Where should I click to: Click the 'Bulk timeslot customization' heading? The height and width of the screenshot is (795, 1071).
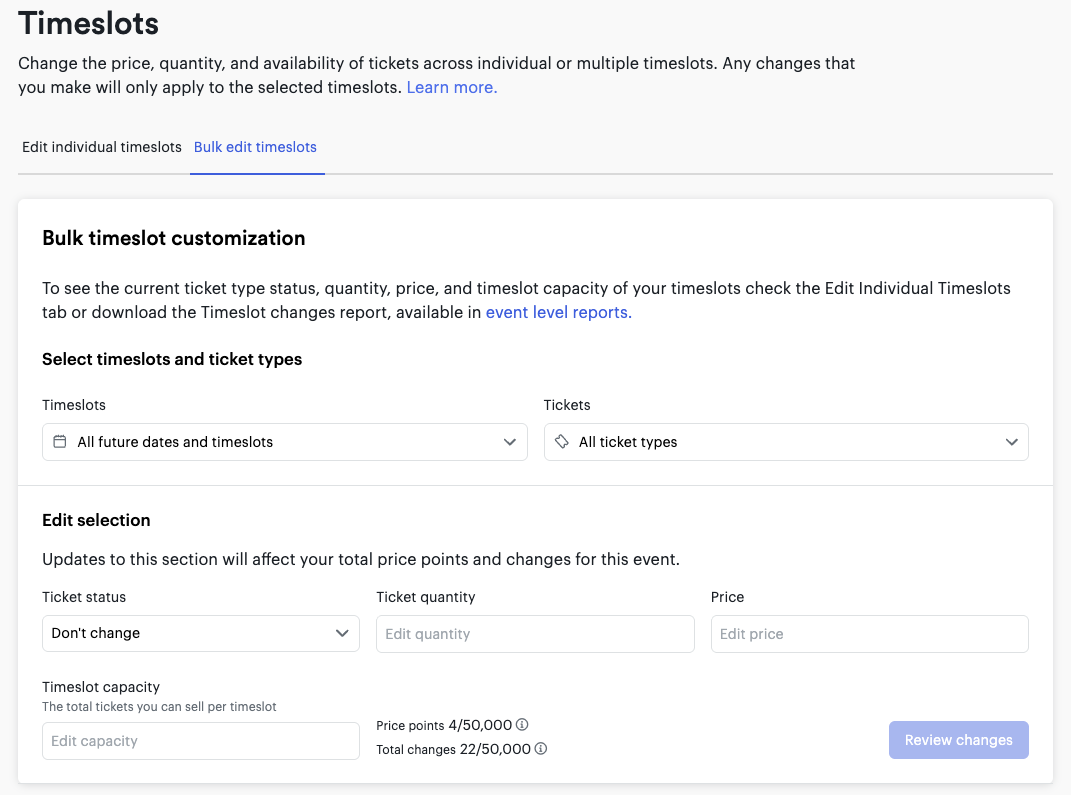173,238
